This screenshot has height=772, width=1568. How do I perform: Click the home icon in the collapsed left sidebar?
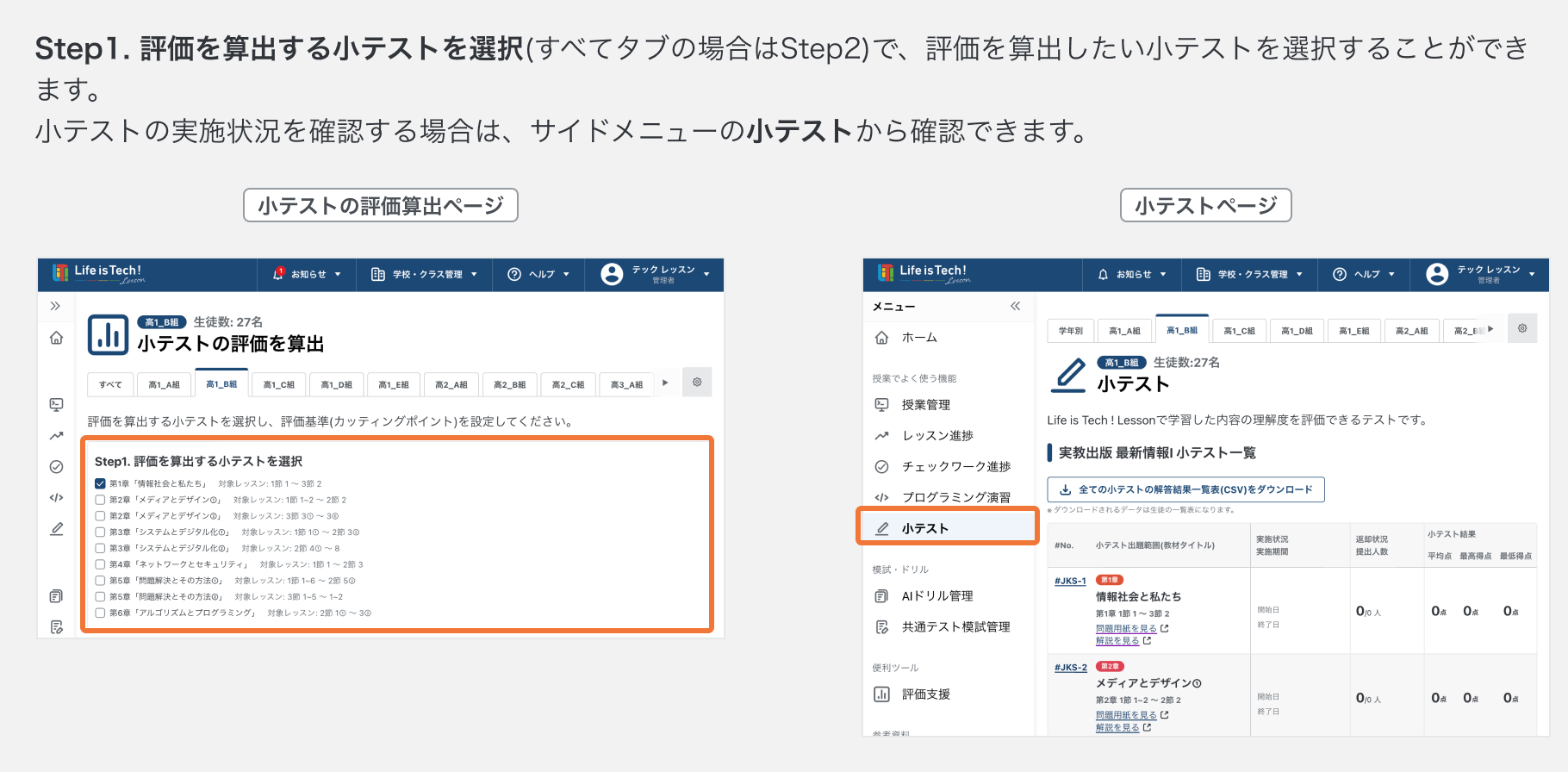pyautogui.click(x=56, y=338)
